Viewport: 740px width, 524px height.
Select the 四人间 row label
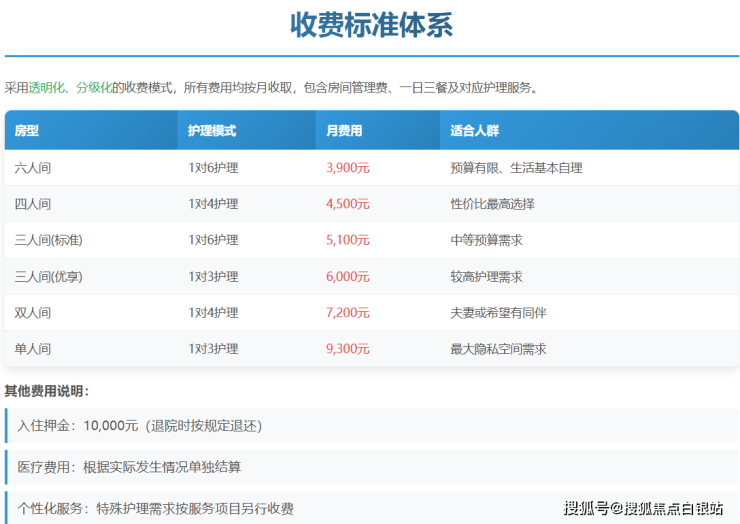tap(33, 204)
